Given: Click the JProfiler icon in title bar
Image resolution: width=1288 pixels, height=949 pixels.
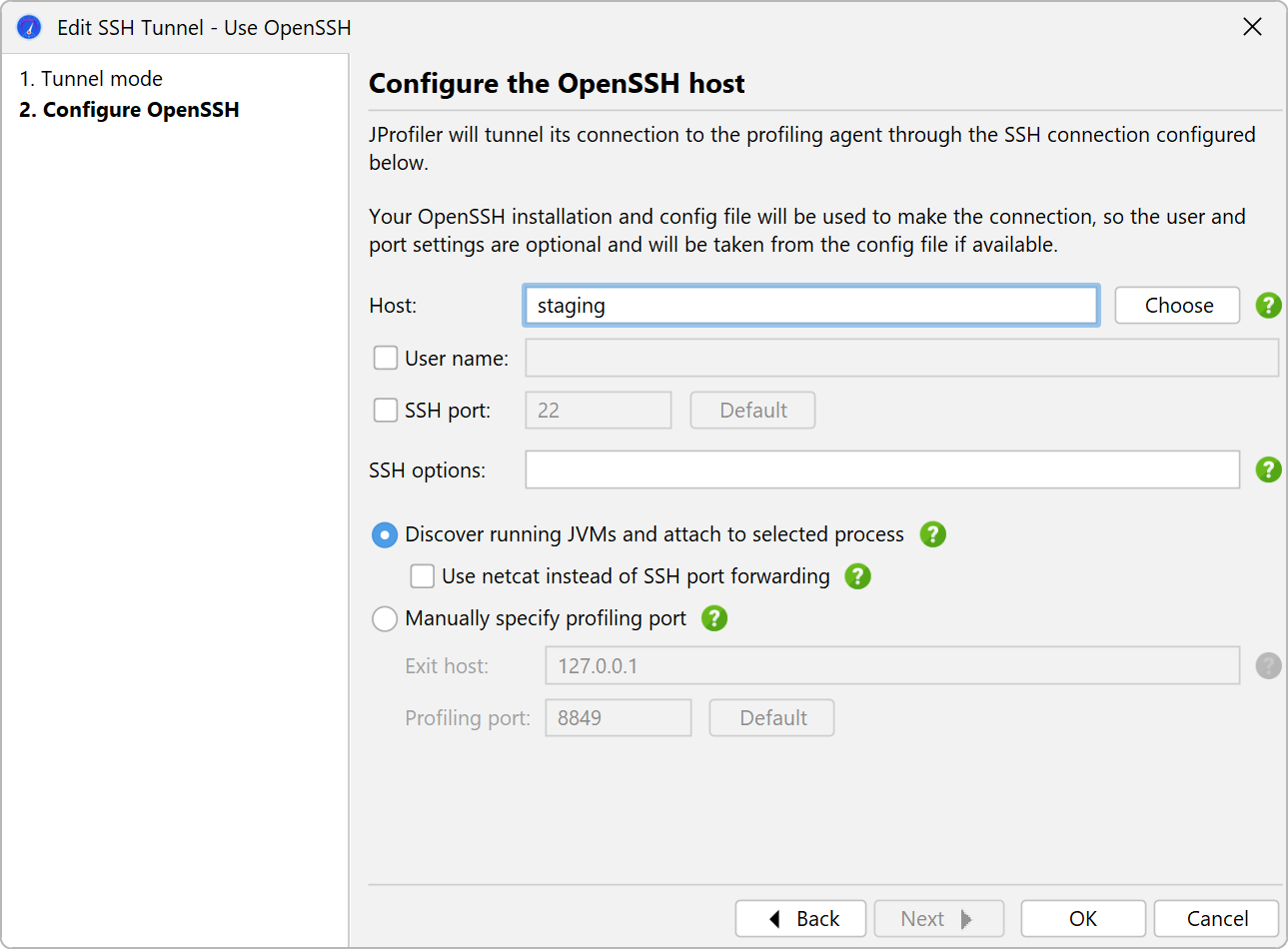Looking at the screenshot, I should [x=29, y=27].
